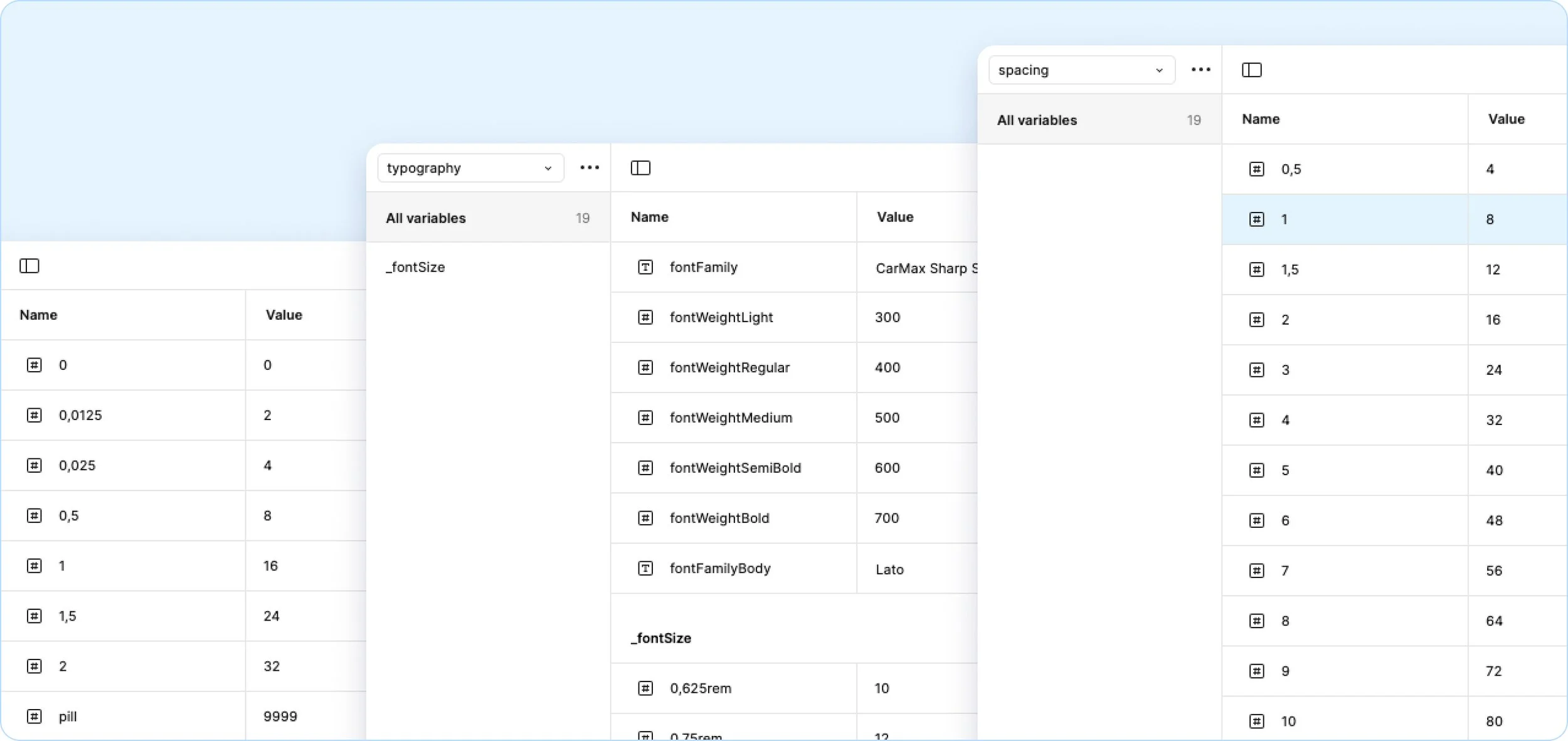The height and width of the screenshot is (741, 1568).
Task: Click string type icon for fontFamily
Action: (645, 267)
